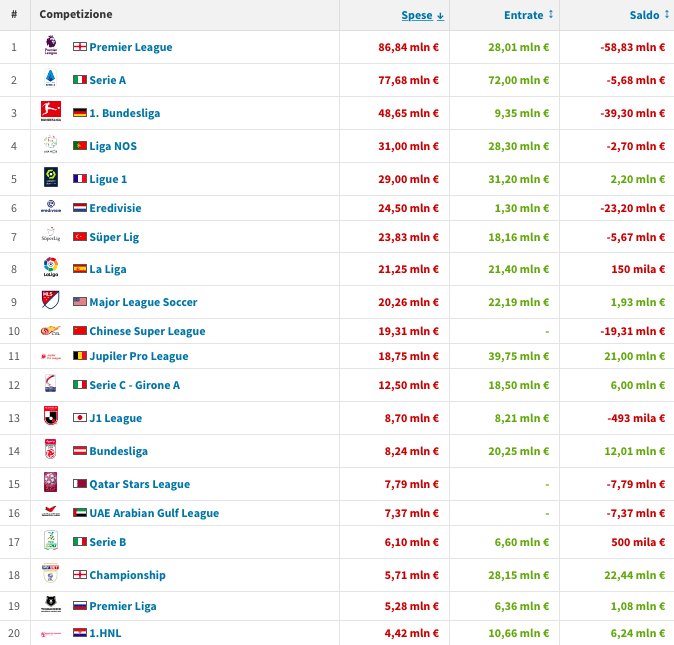The image size is (674, 645).
Task: Click the Major League Soccer logo
Action: click(51, 301)
